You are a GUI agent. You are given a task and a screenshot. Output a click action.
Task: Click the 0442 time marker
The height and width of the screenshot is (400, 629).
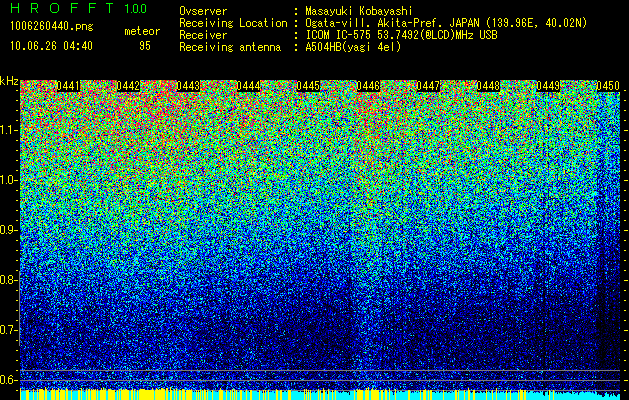click(128, 86)
